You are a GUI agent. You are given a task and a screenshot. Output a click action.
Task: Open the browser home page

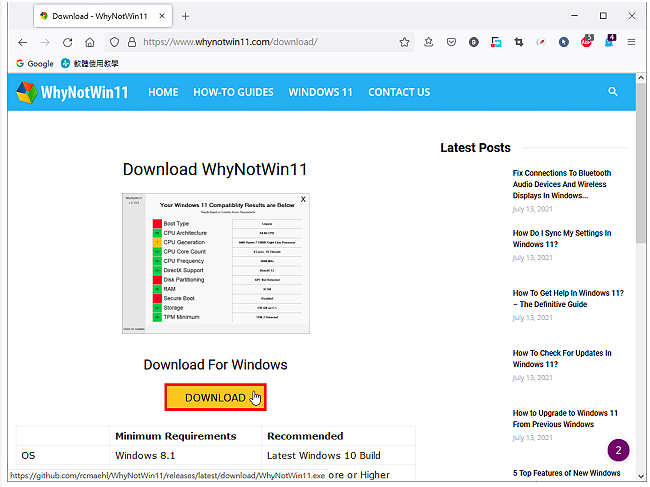coord(90,42)
